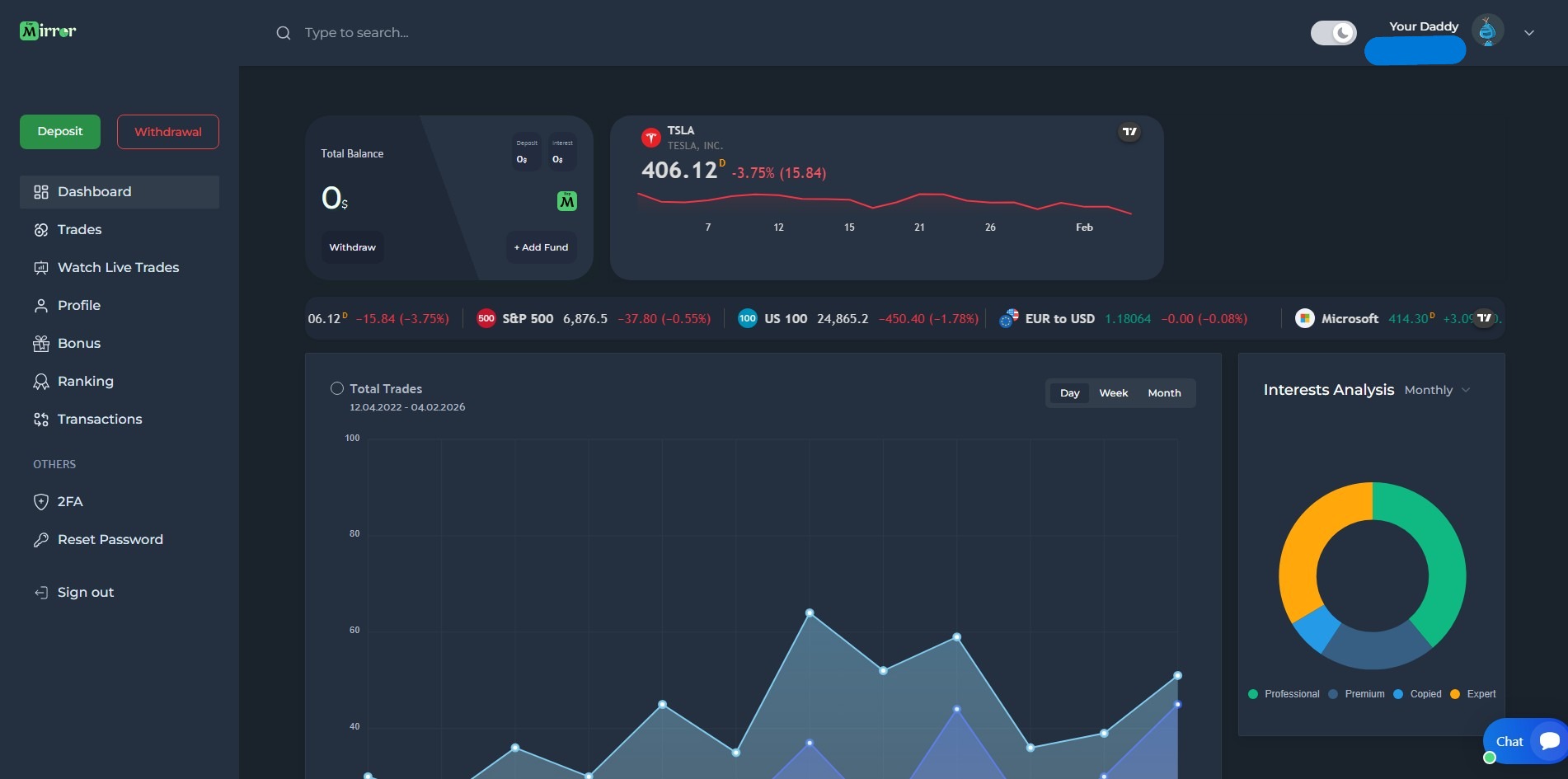The height and width of the screenshot is (779, 1568).
Task: Toggle the dark mode switch
Action: click(x=1333, y=33)
